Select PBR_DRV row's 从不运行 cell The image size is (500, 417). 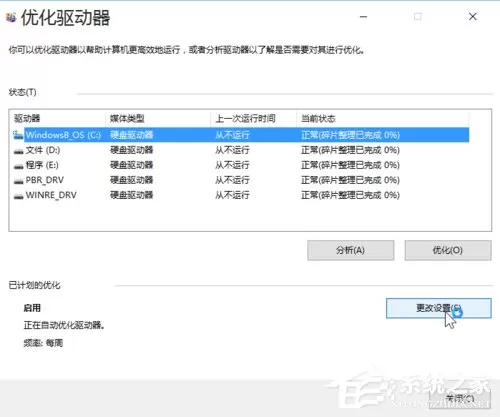[232, 180]
